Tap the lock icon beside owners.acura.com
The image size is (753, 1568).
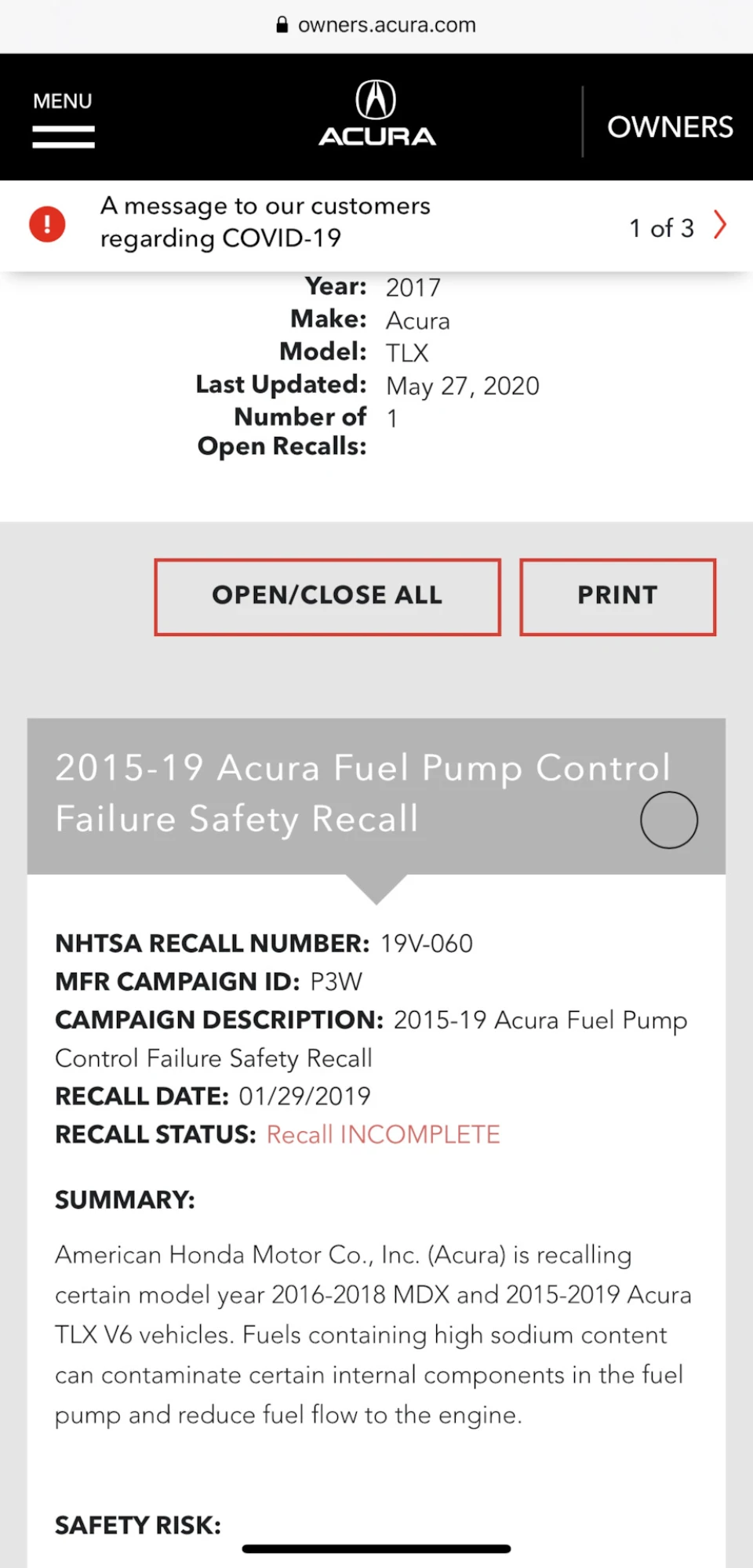[282, 25]
